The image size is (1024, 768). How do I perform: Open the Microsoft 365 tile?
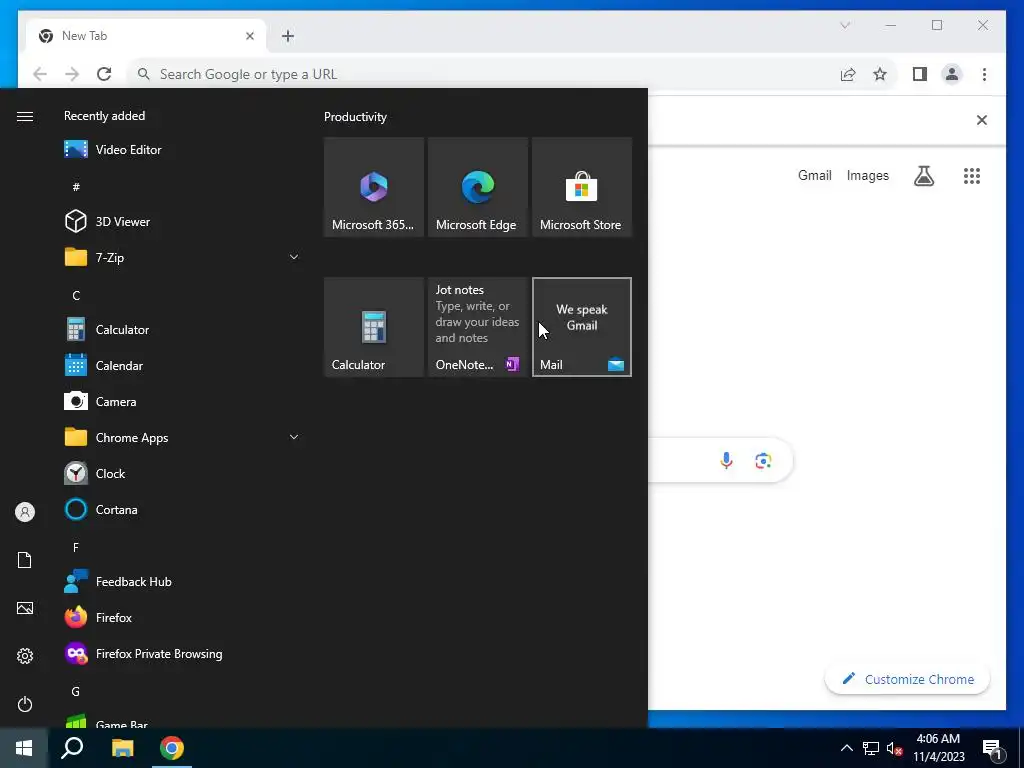pos(374,187)
